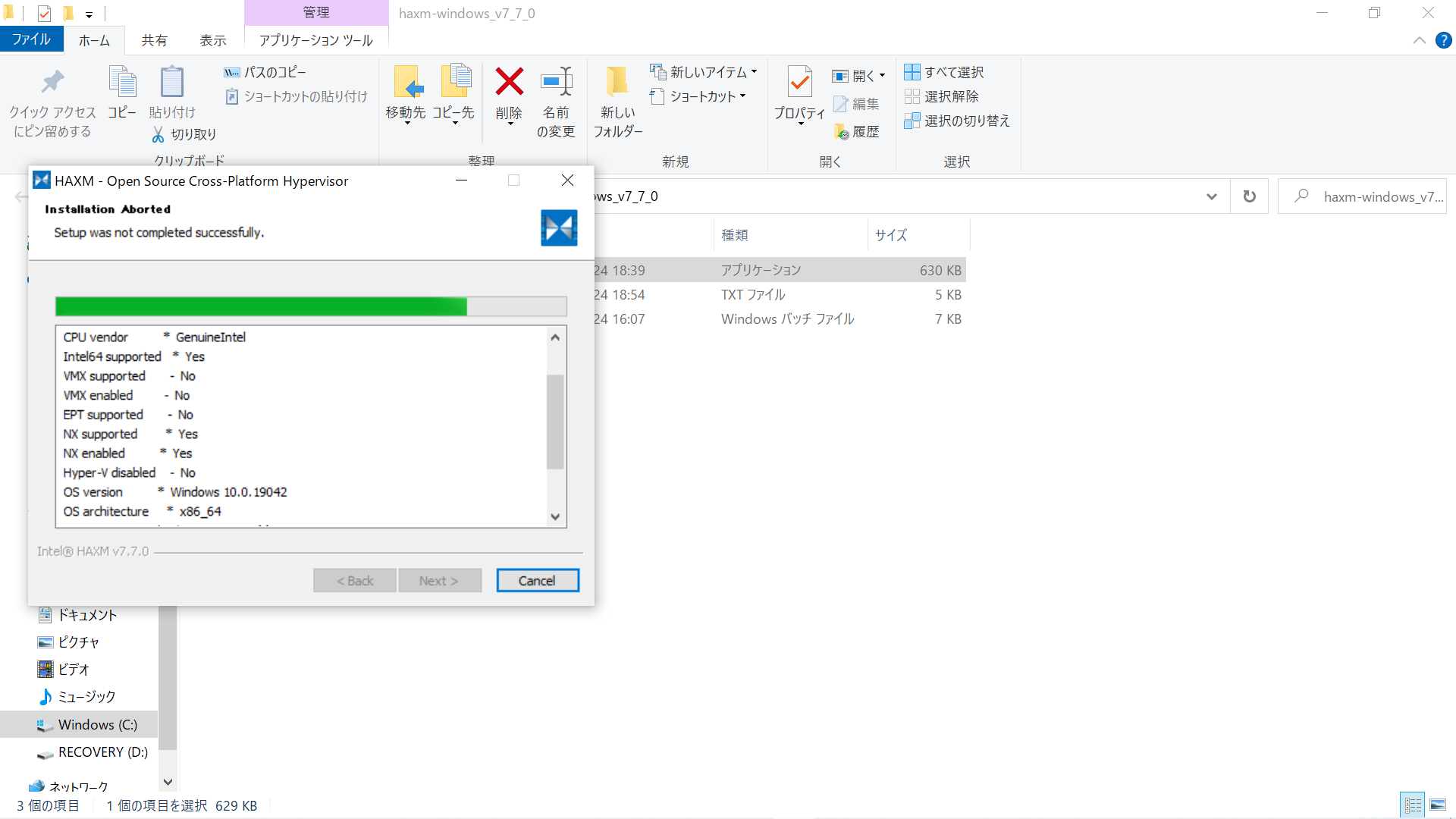
Task: Click the installer log scroll up arrow
Action: tap(555, 337)
